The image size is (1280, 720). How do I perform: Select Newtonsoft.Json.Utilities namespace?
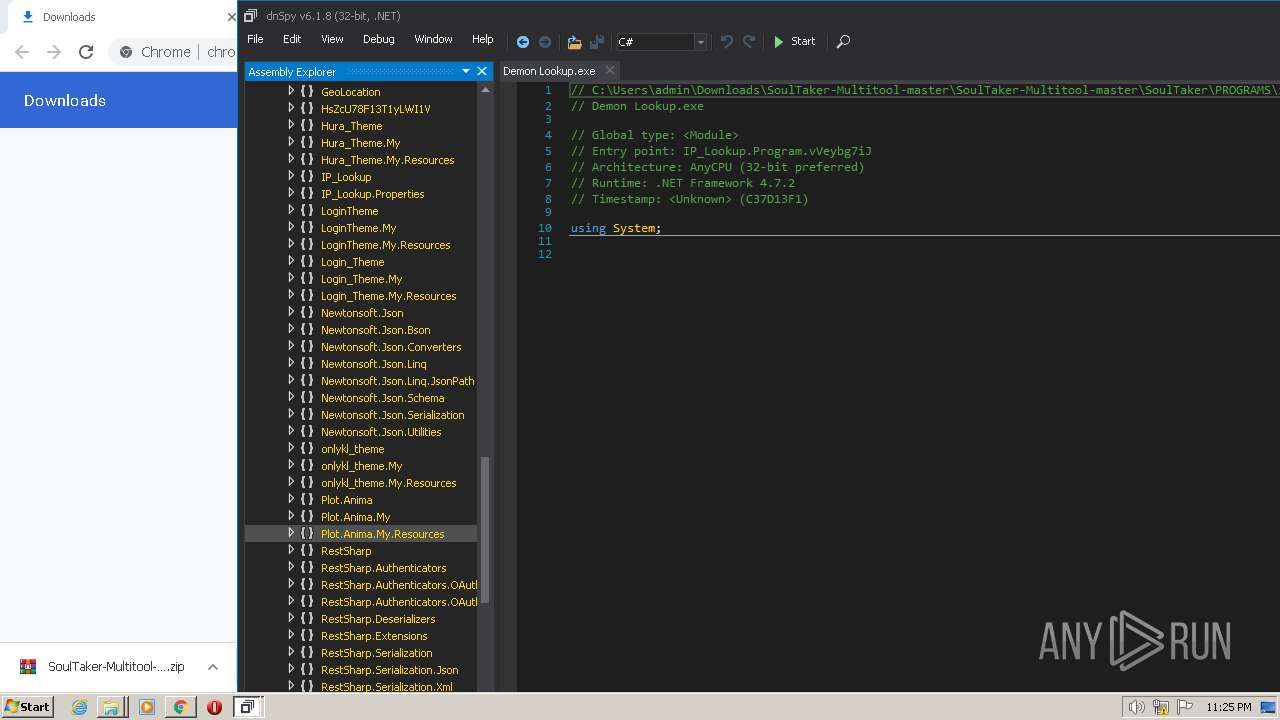tap(381, 432)
